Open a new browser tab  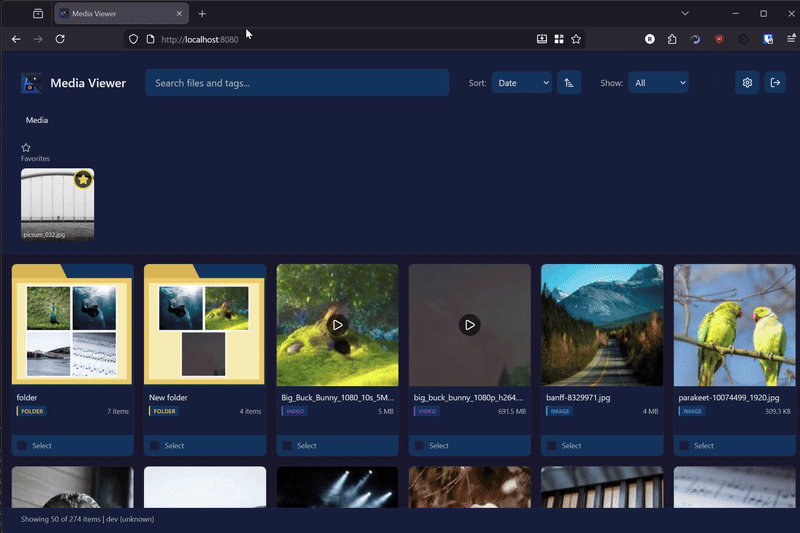(x=202, y=14)
